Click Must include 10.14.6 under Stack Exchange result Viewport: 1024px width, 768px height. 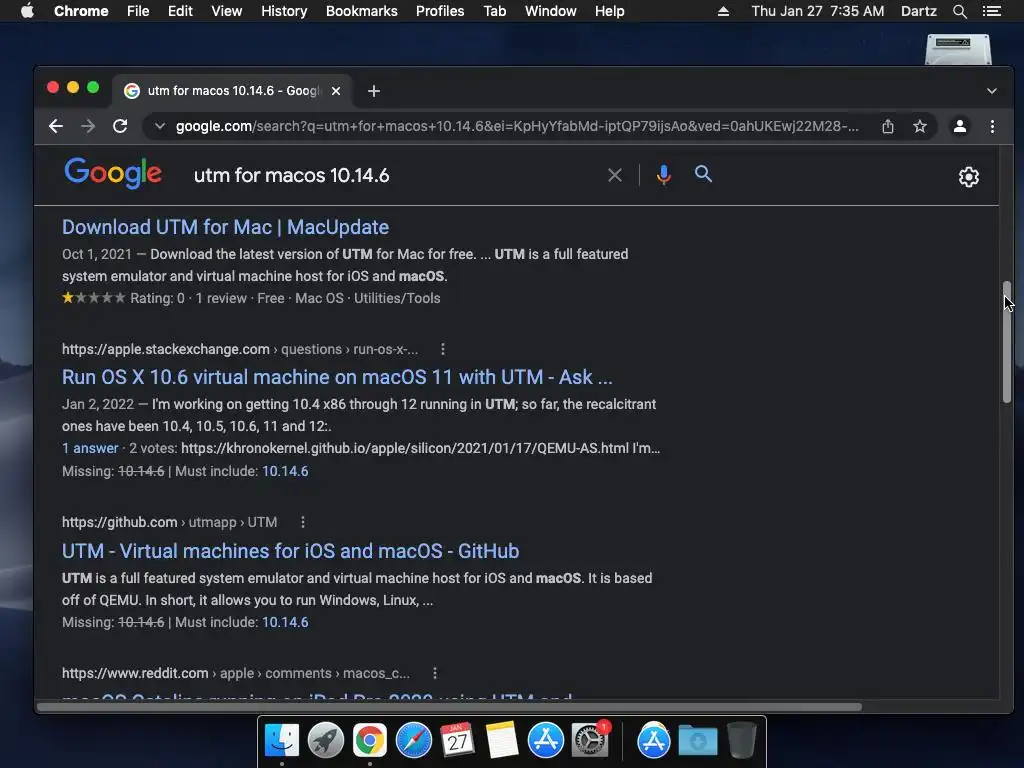[285, 471]
